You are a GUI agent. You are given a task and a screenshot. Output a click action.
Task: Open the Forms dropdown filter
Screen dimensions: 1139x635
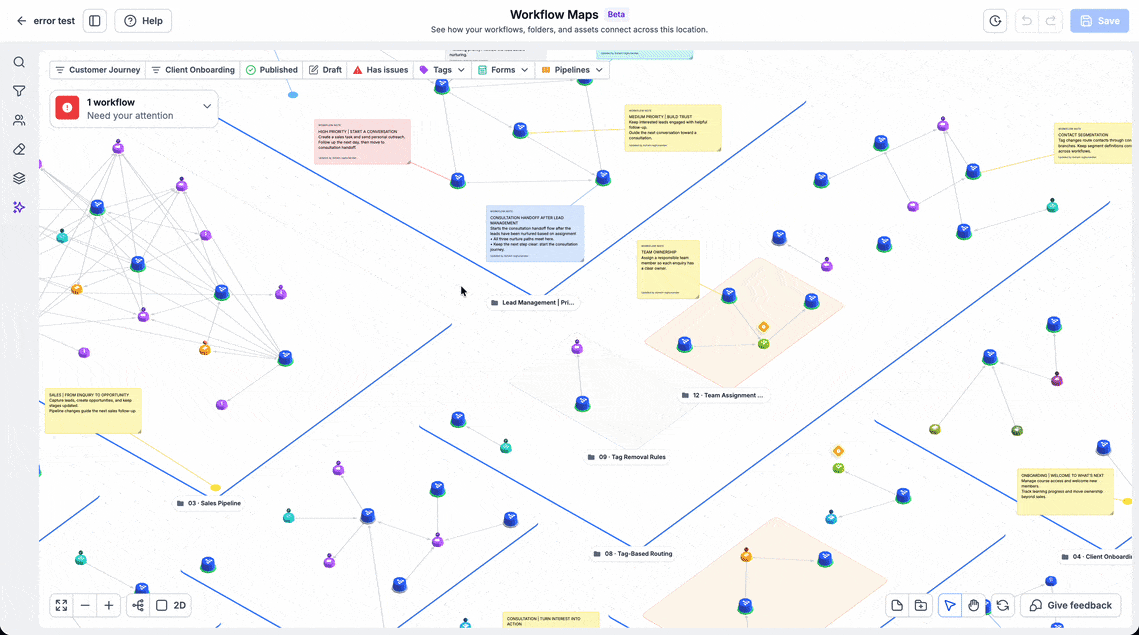click(503, 70)
